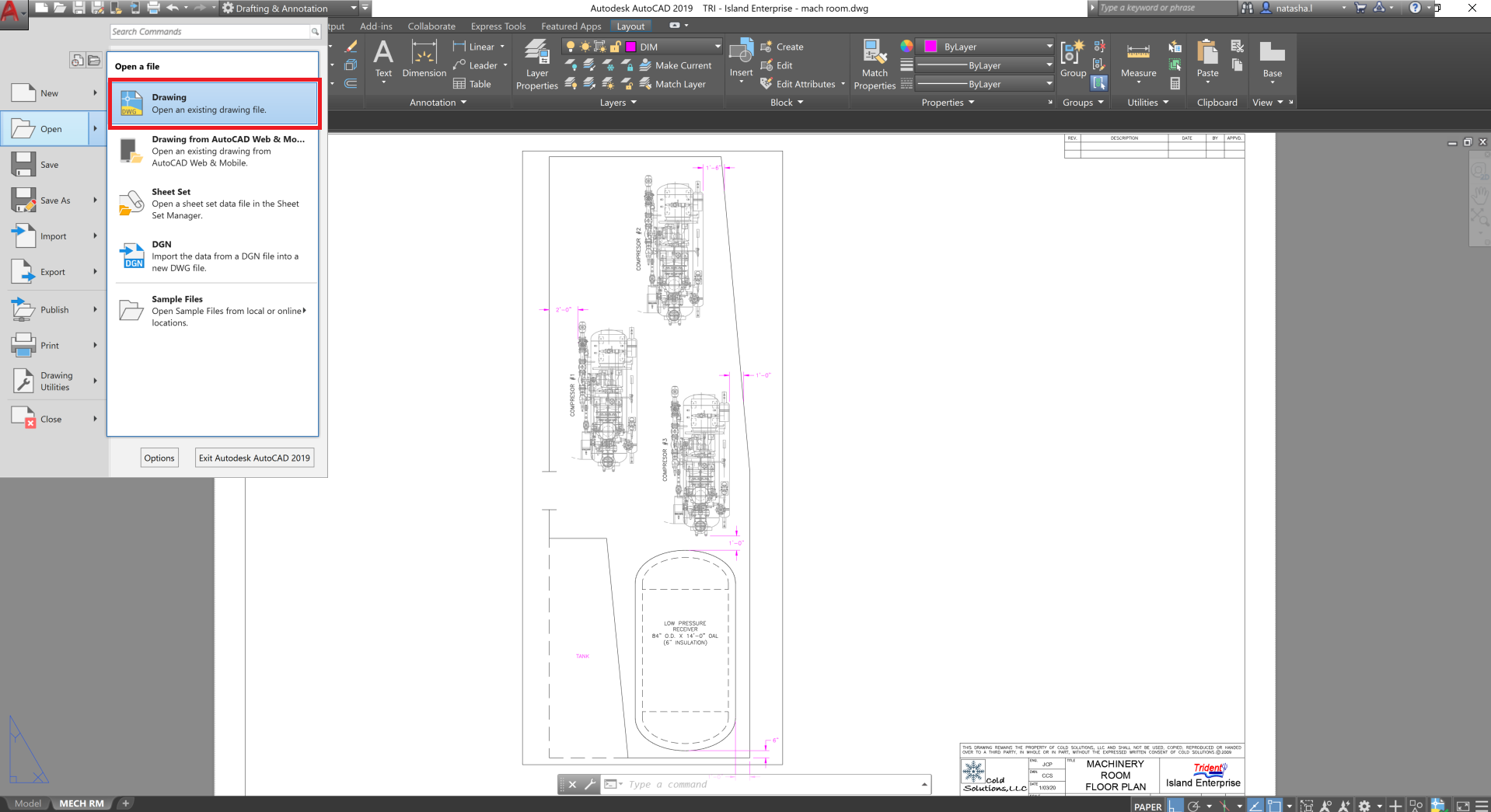Screen dimensions: 1491x812
Task: Open the Drafting & Annotation workspace dropdown
Action: point(352,9)
